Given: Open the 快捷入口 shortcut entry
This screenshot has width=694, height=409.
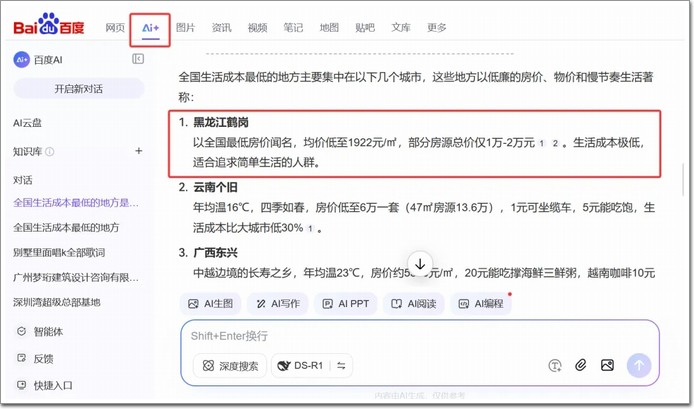Looking at the screenshot, I should tap(52, 385).
